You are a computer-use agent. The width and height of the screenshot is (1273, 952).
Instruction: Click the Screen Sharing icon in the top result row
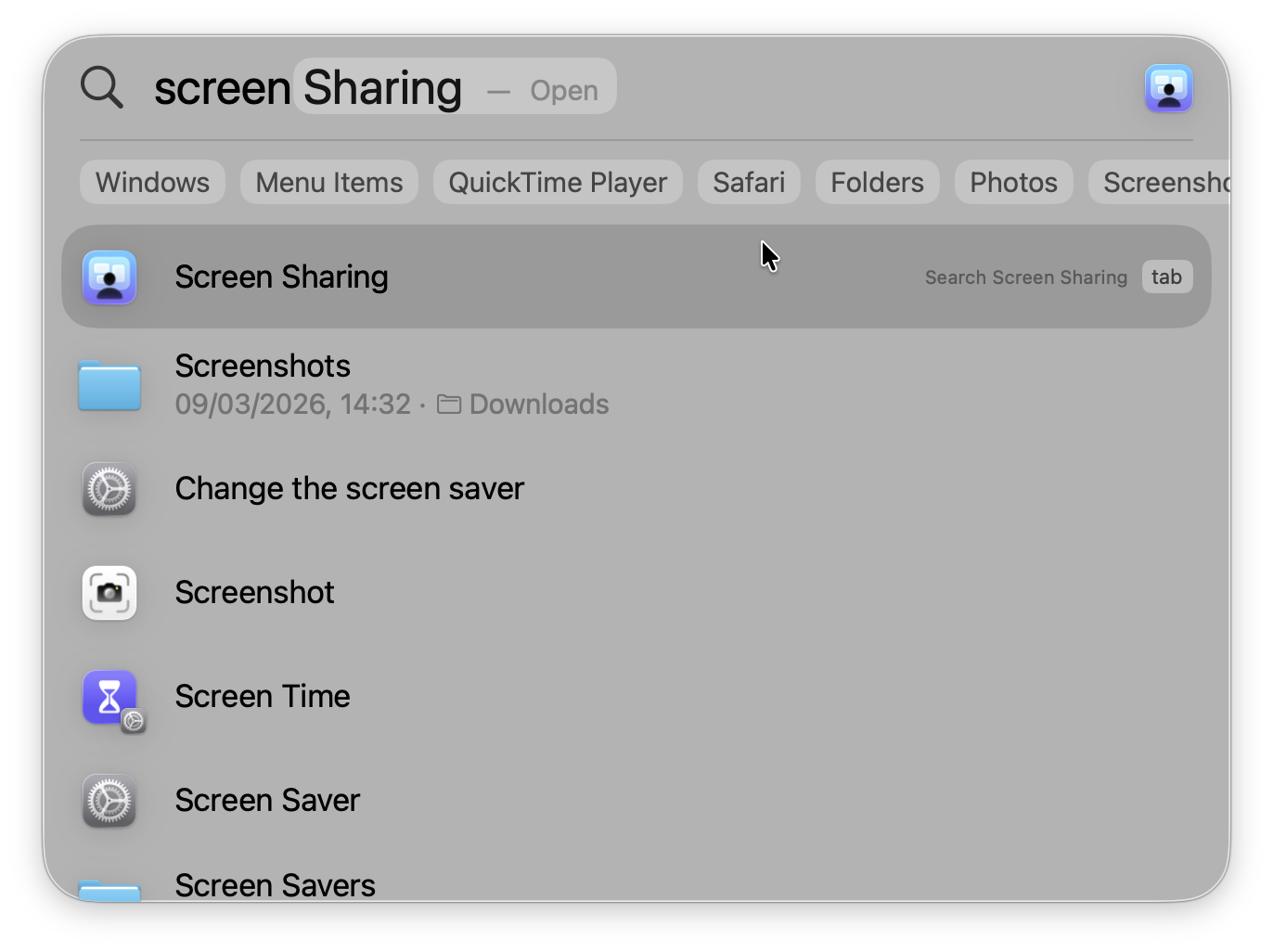point(109,277)
